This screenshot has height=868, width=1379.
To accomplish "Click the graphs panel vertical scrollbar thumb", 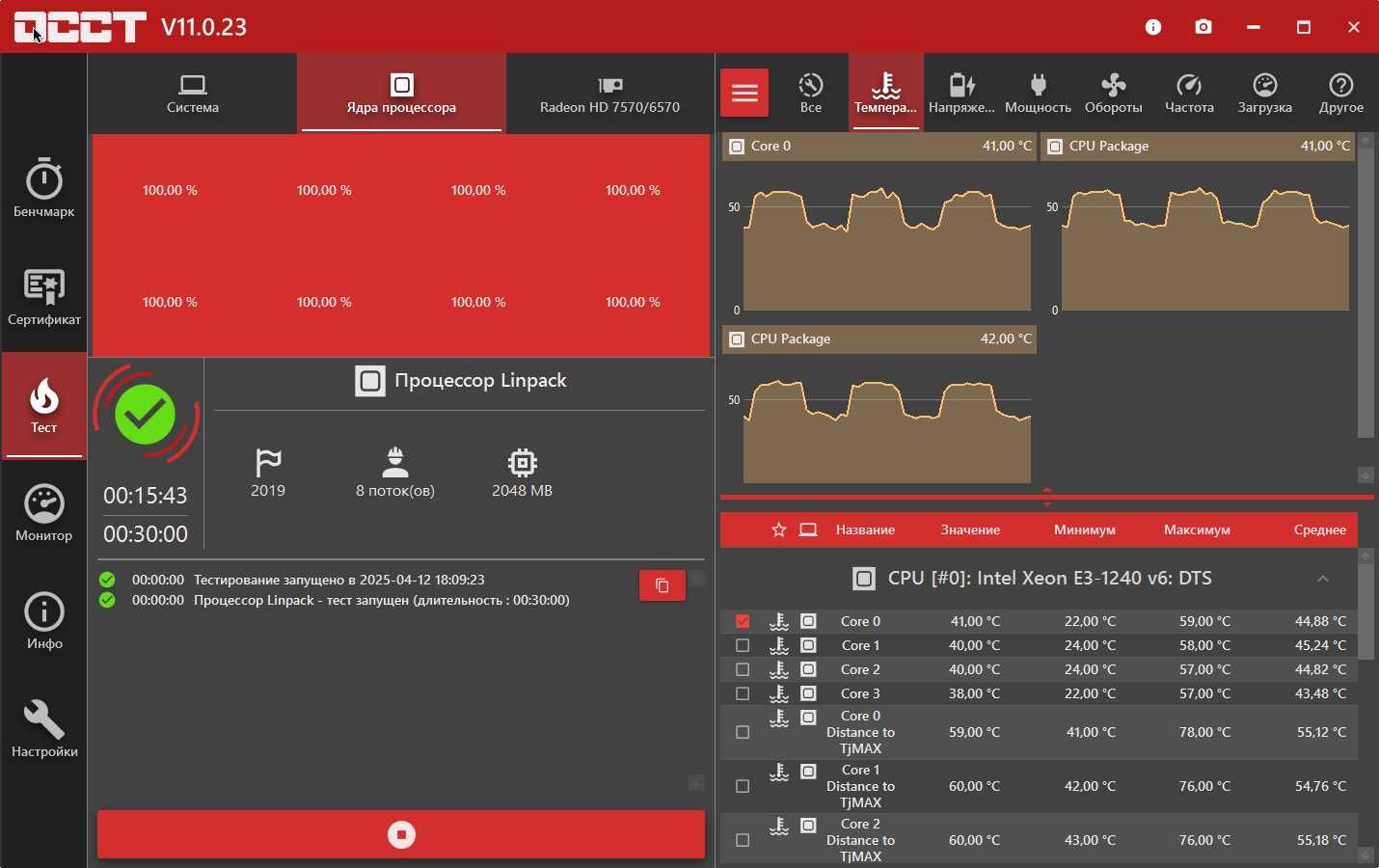I will pyautogui.click(x=1367, y=293).
